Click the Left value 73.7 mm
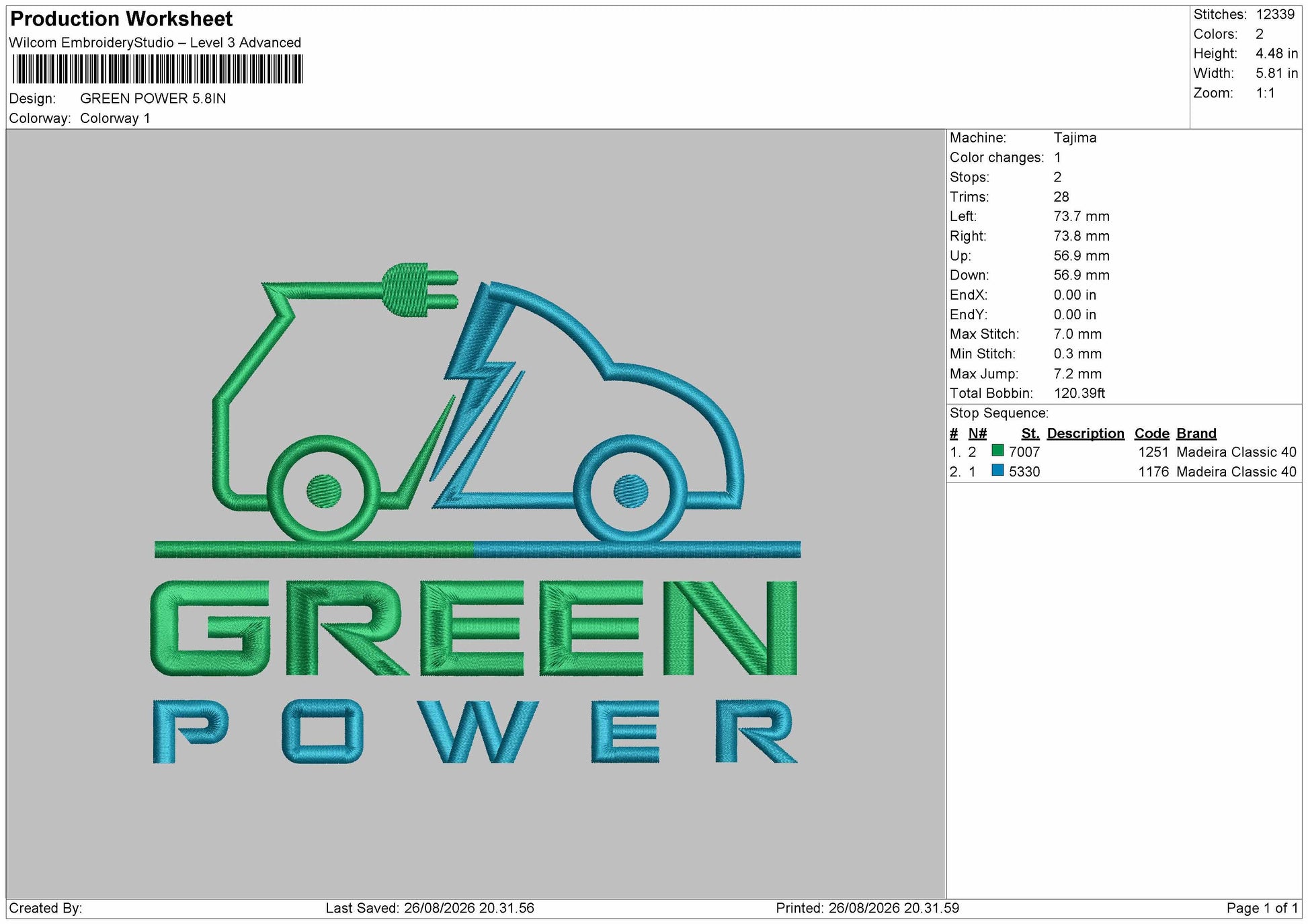Screen dimensions: 1308x924 (x=1081, y=216)
